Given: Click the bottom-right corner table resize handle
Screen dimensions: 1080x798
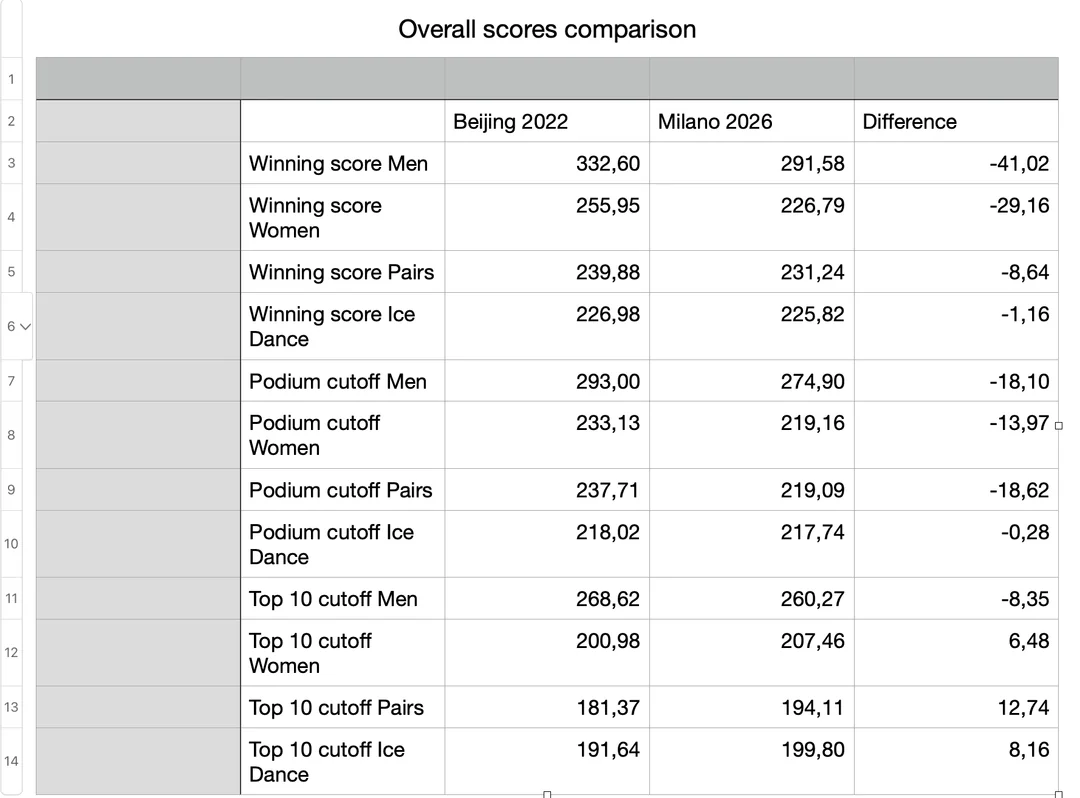Looking at the screenshot, I should [x=1059, y=794].
